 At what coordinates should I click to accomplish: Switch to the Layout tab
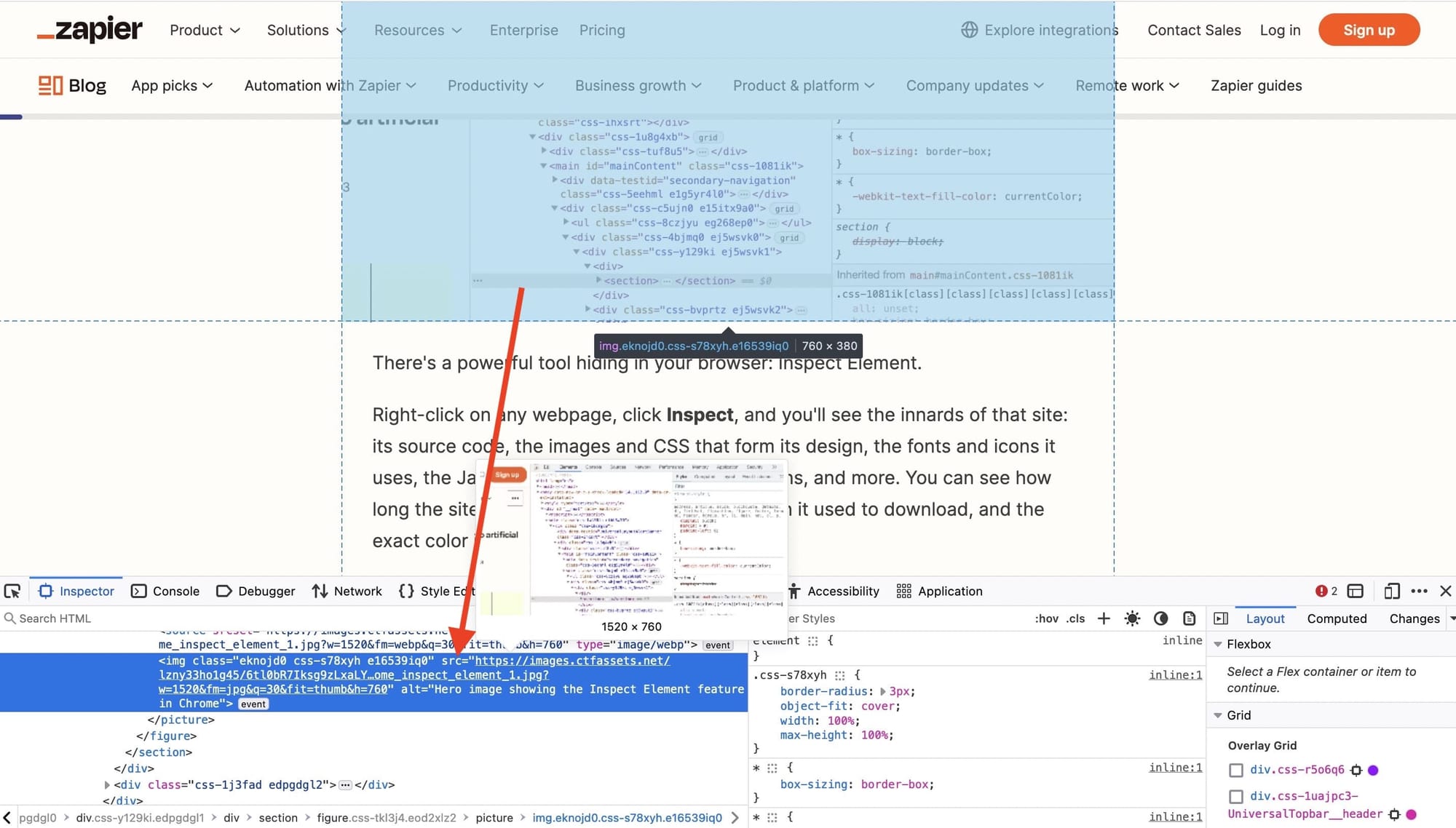[1264, 618]
